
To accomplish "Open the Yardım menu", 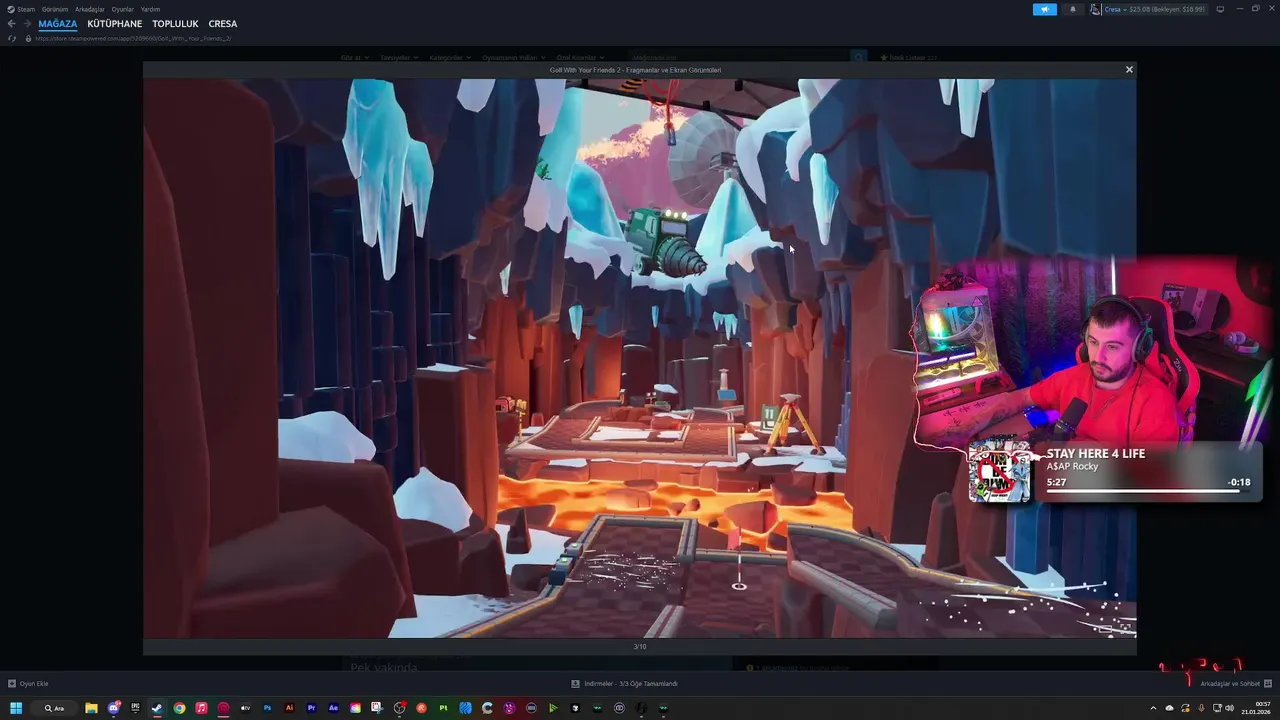I will 150,9.
